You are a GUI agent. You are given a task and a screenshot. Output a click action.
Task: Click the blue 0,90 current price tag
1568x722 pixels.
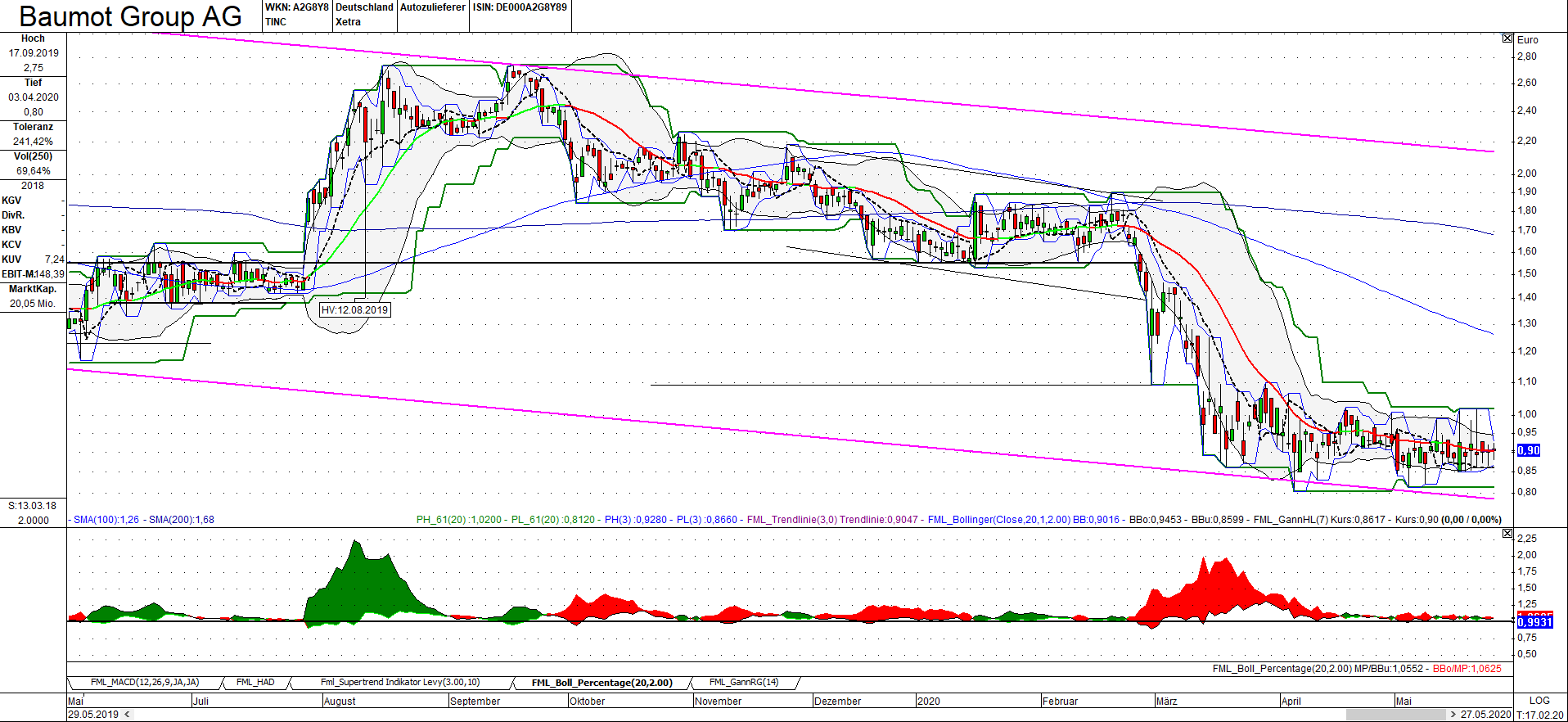click(1529, 450)
